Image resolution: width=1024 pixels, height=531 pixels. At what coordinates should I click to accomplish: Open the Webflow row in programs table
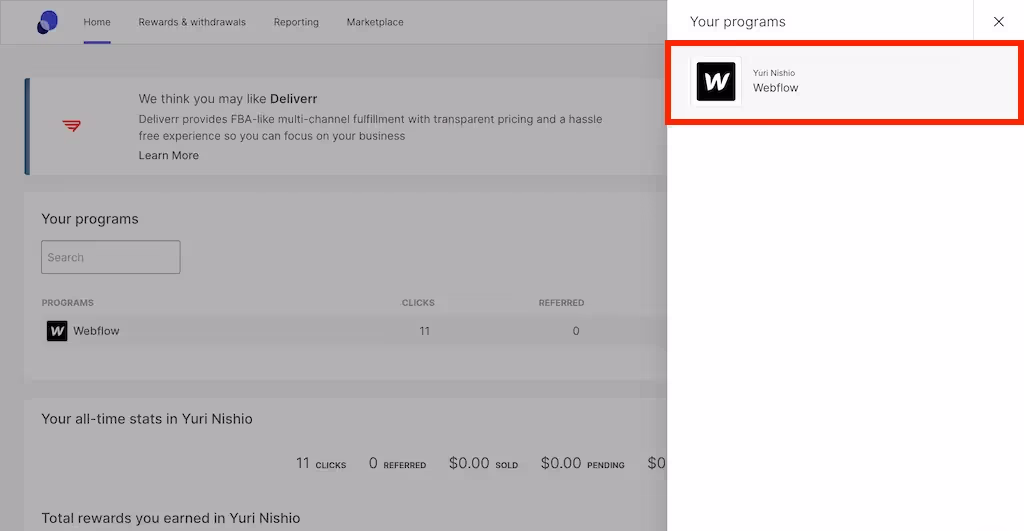pos(353,331)
